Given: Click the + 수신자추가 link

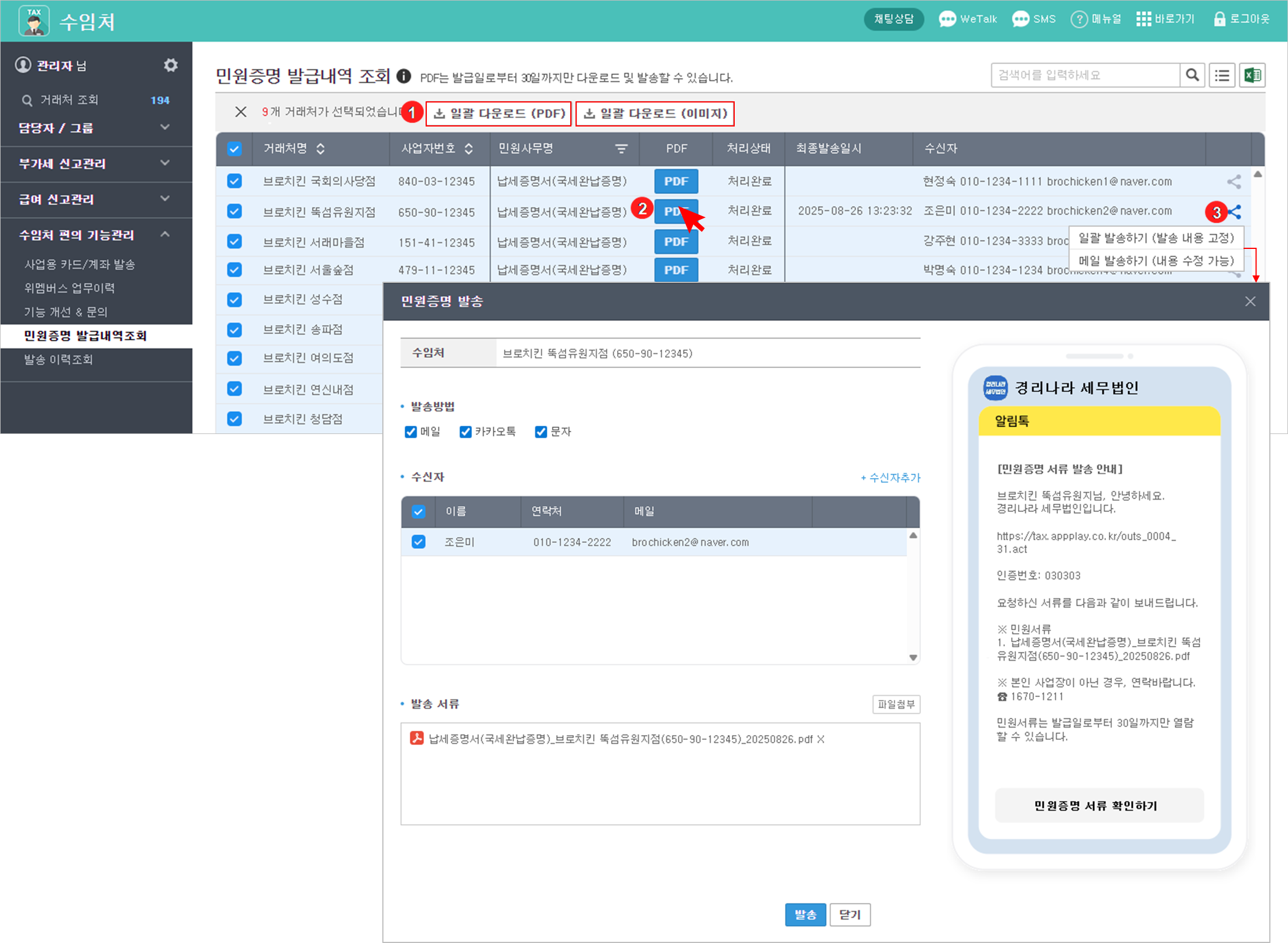Looking at the screenshot, I should click(x=890, y=478).
